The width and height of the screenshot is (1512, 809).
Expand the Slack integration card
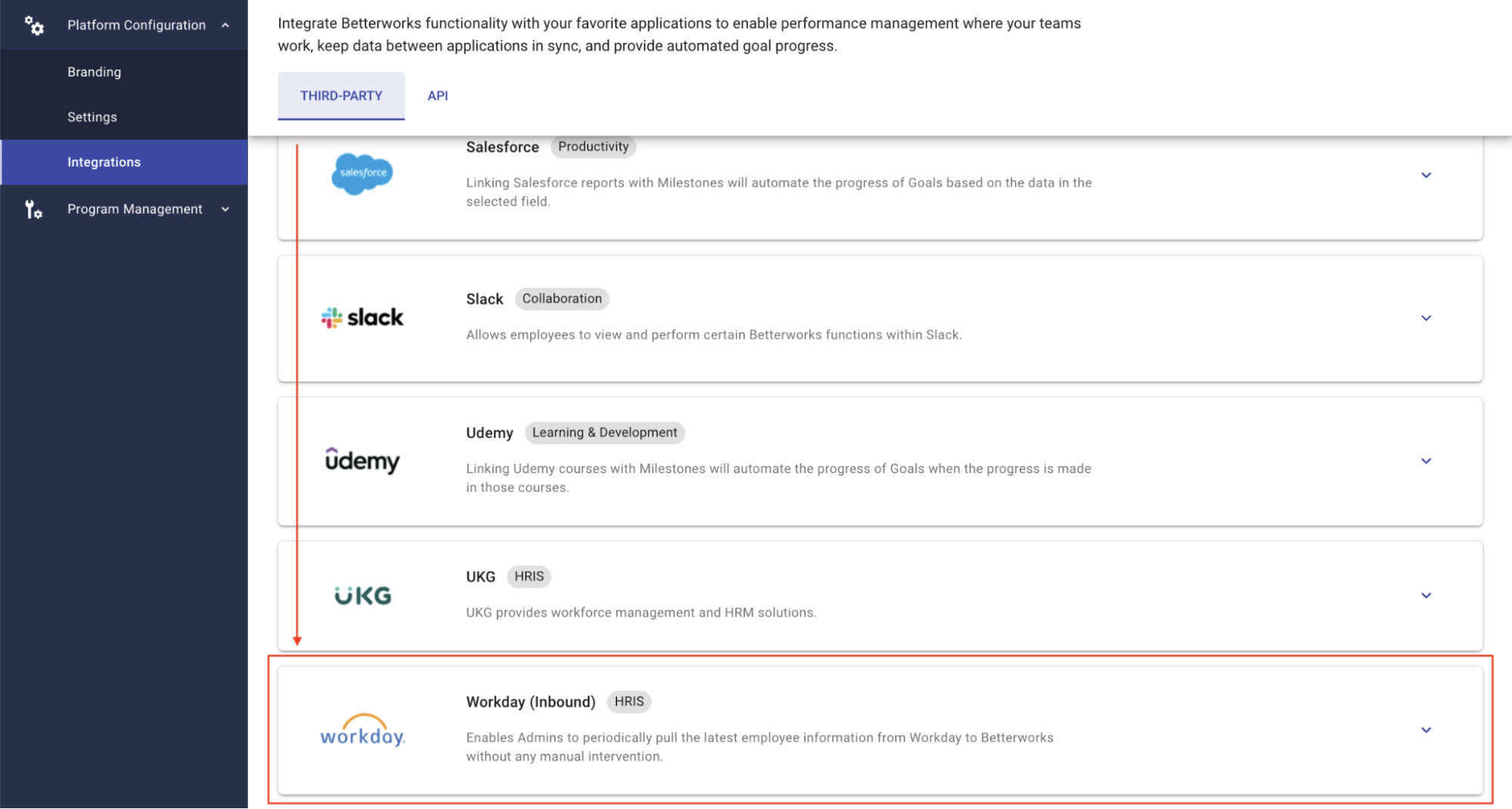[x=1426, y=318]
